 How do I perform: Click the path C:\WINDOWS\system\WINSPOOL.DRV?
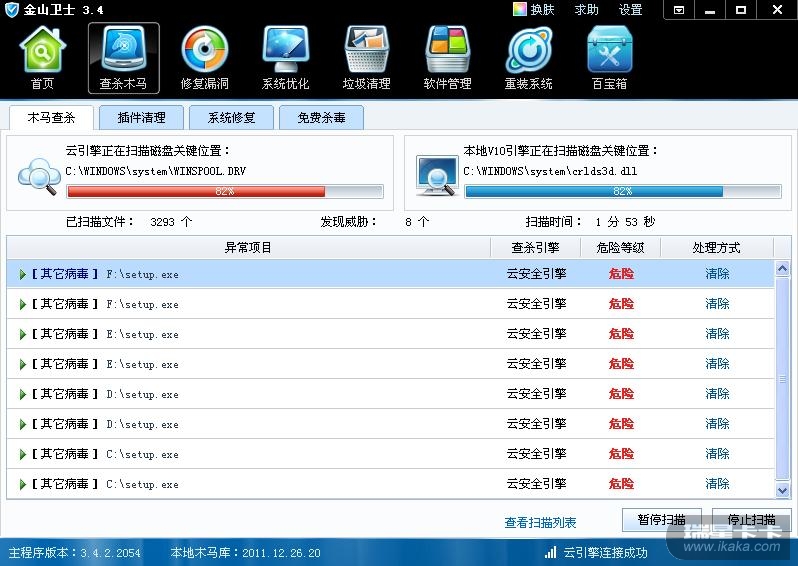[x=155, y=172]
